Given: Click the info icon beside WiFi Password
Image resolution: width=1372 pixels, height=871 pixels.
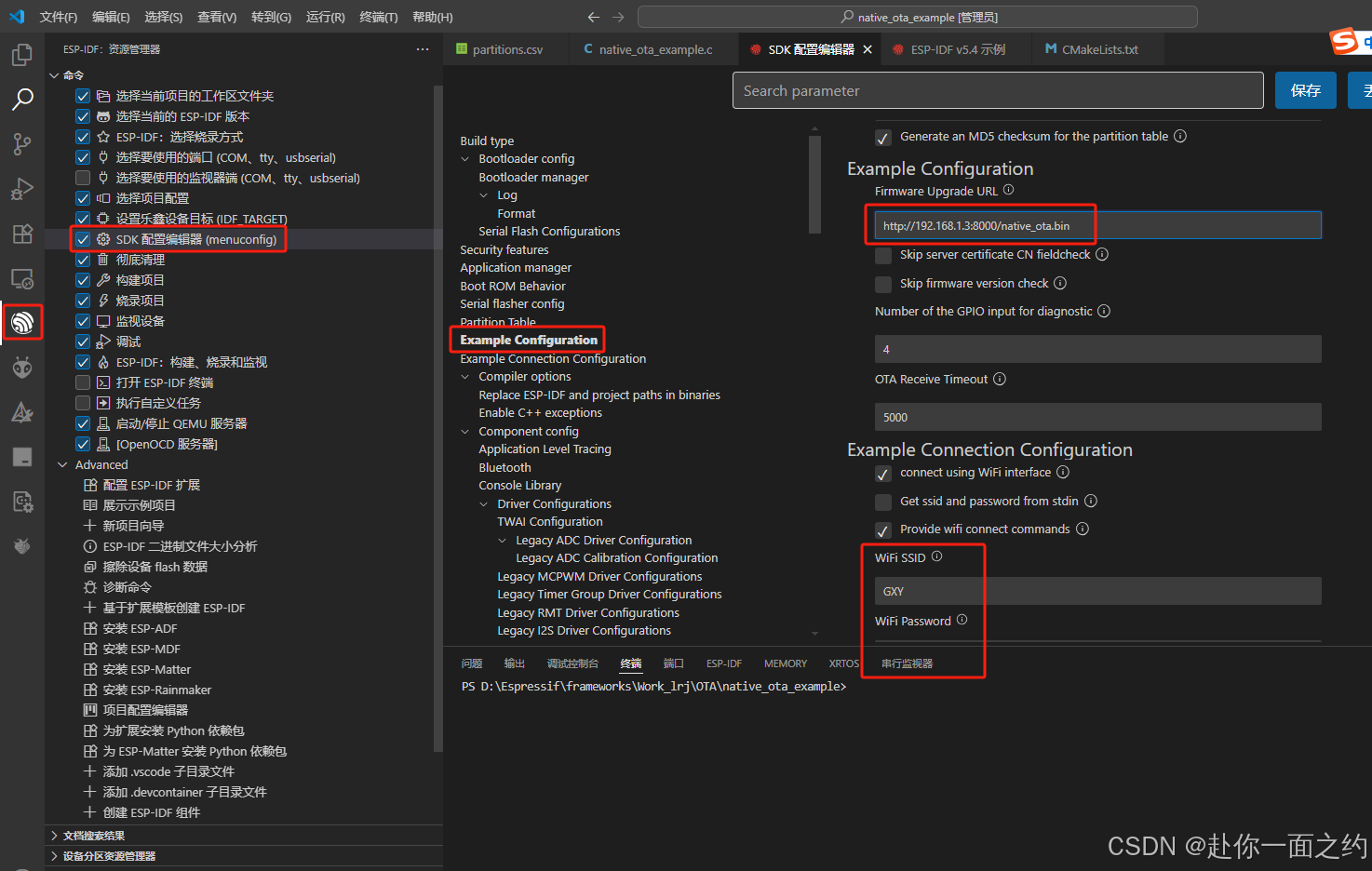Looking at the screenshot, I should [962, 620].
